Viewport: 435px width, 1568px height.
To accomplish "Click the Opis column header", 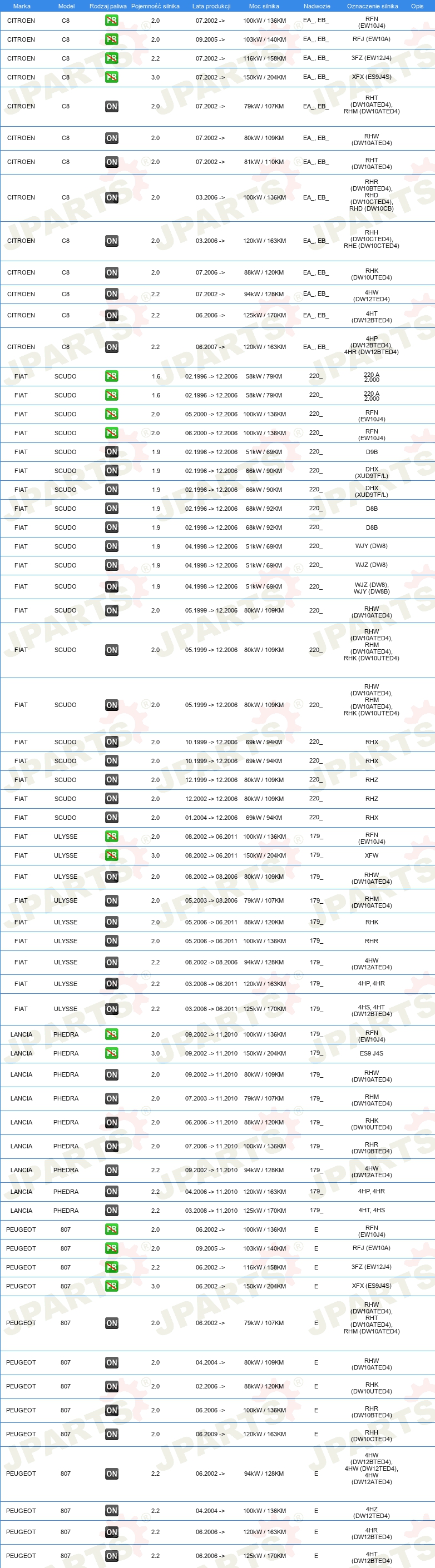I will click(417, 6).
